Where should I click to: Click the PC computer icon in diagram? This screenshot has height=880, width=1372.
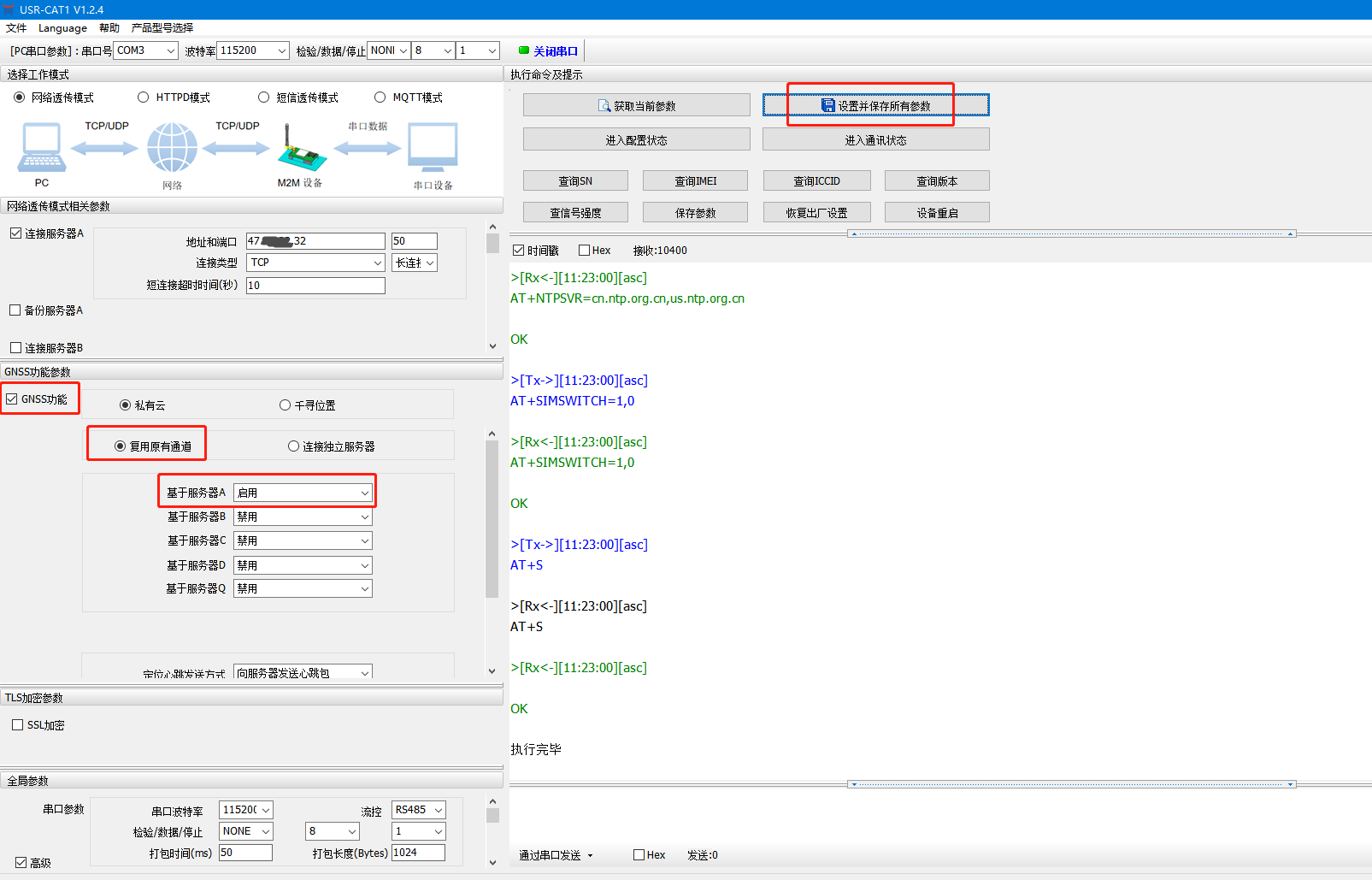pos(41,147)
